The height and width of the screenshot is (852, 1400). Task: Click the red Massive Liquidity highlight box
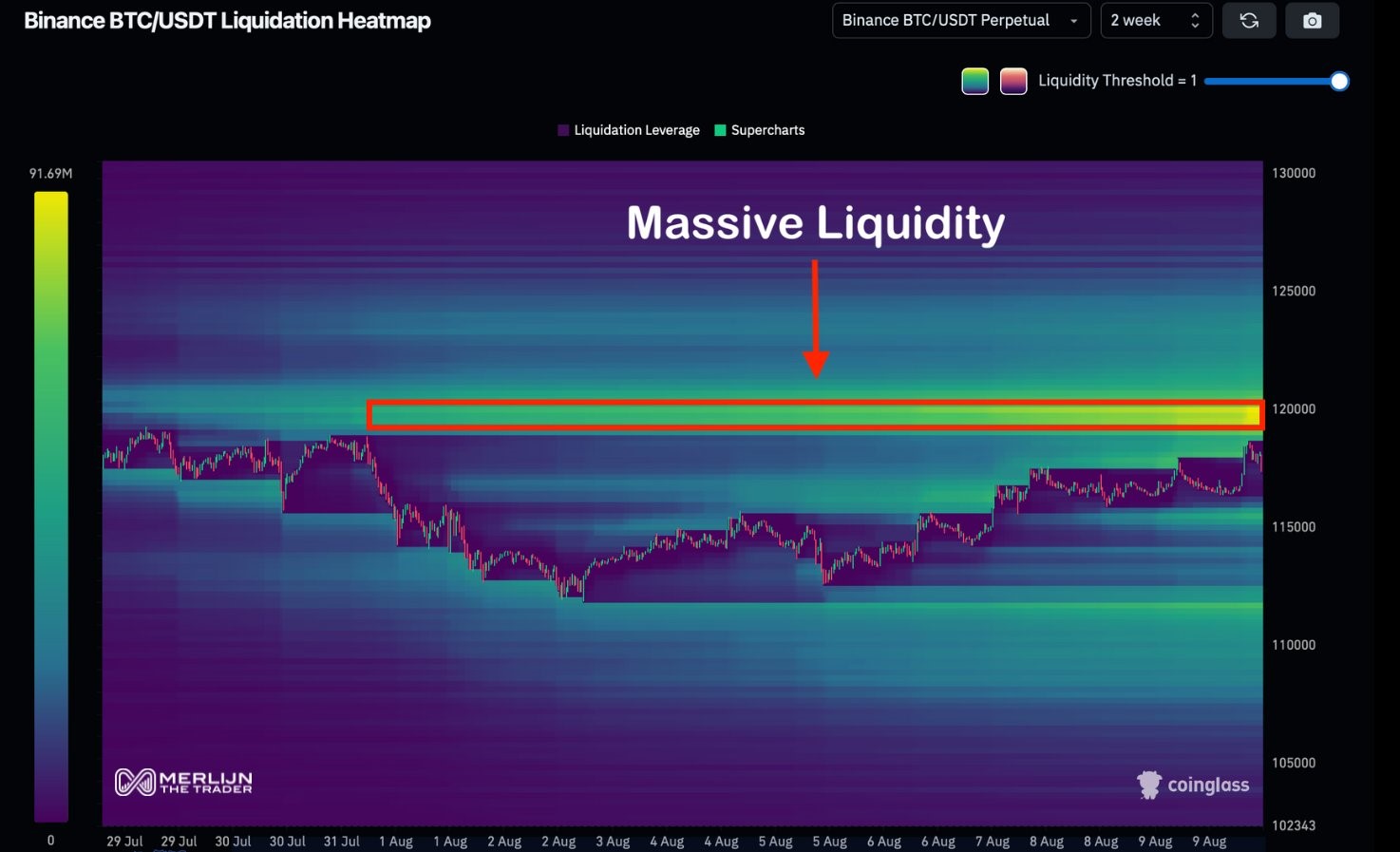click(814, 414)
